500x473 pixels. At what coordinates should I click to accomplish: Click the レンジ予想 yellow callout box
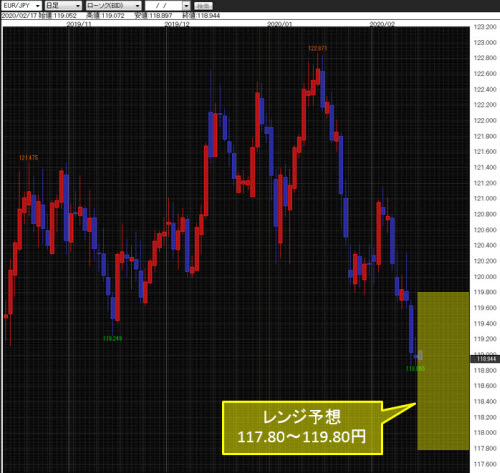click(302, 428)
